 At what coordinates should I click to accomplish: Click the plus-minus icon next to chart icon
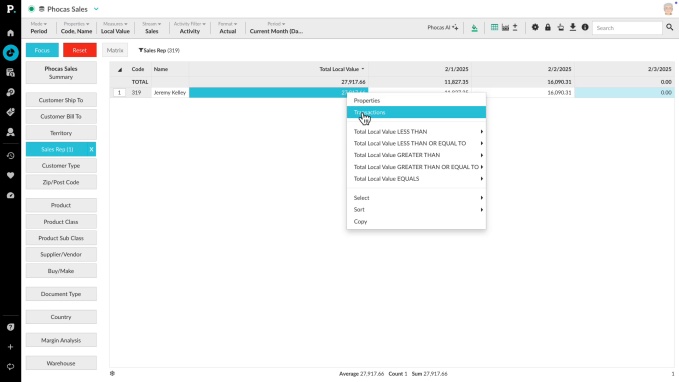515,27
